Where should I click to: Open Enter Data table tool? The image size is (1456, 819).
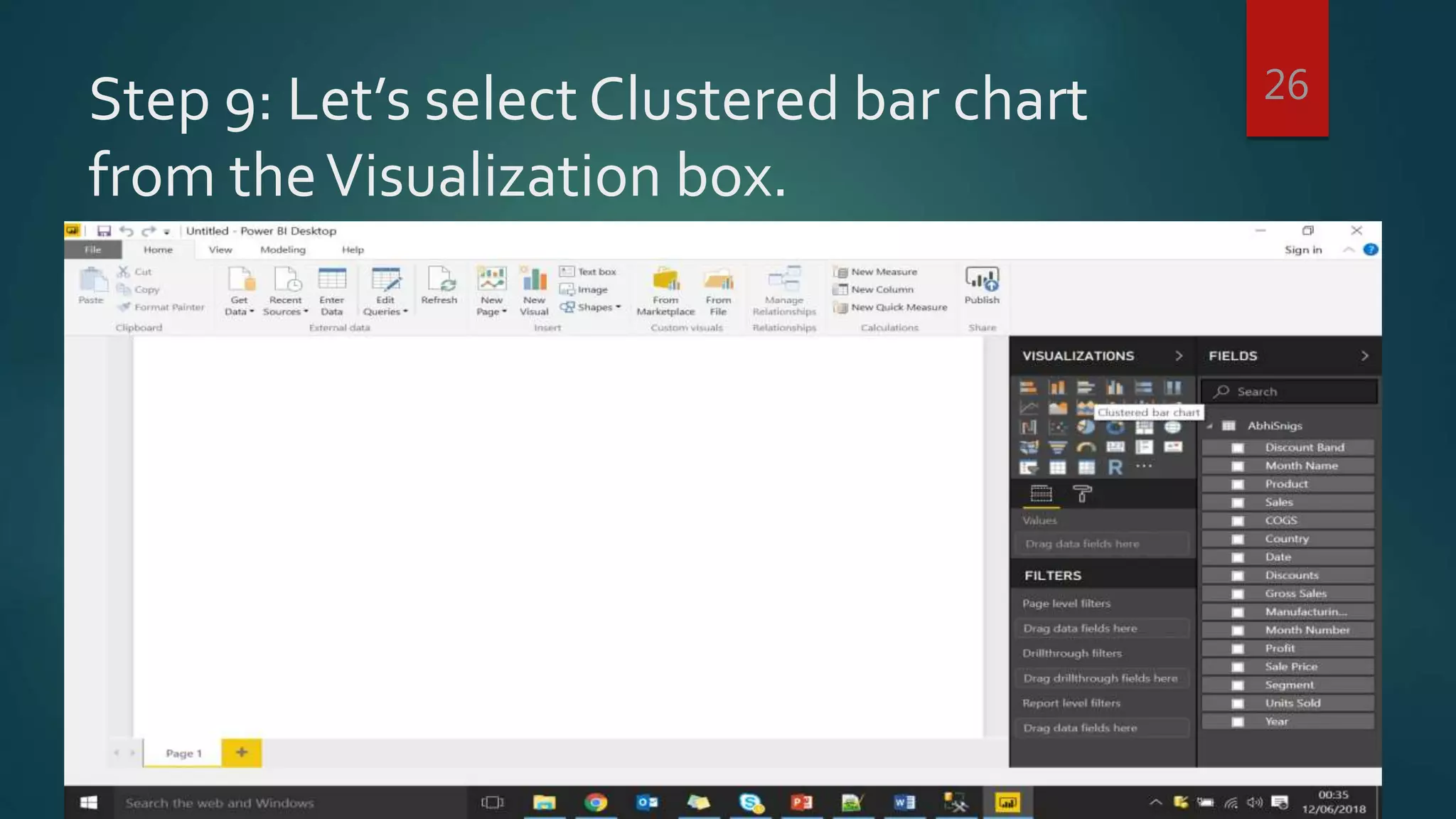click(x=332, y=291)
